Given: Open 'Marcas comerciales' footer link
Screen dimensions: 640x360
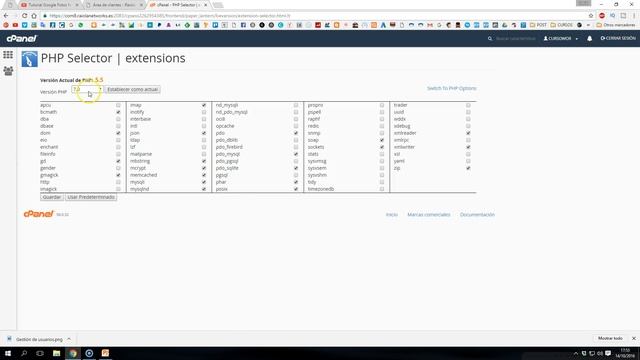Looking at the screenshot, I should (429, 215).
